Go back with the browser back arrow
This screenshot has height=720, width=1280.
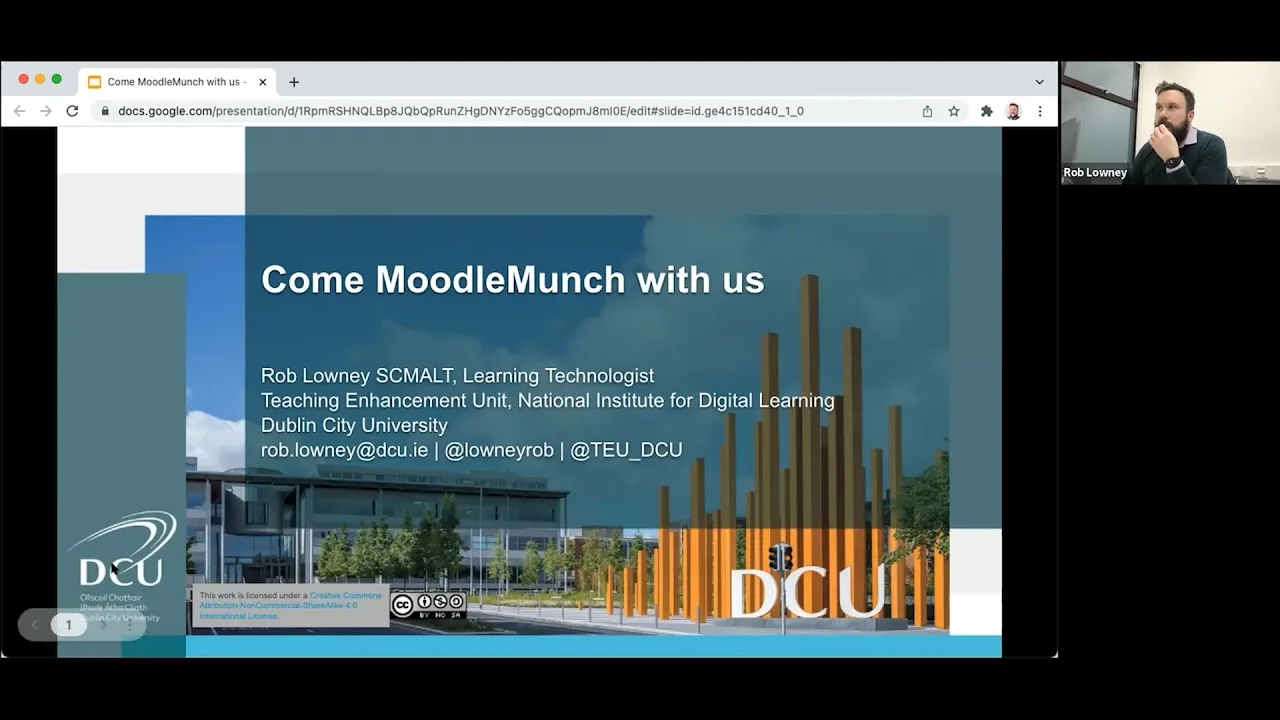pyautogui.click(x=19, y=111)
